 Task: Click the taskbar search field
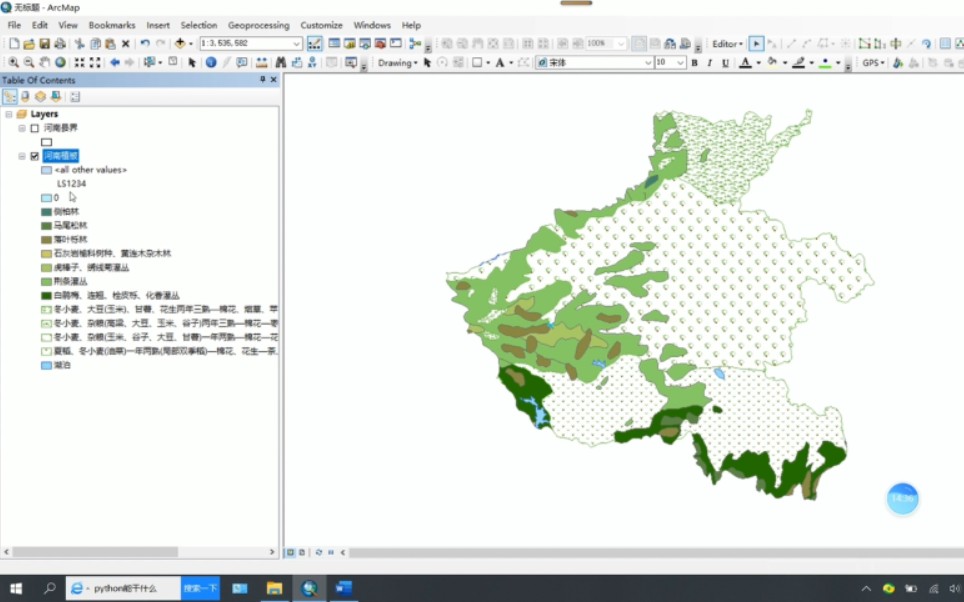coord(124,588)
